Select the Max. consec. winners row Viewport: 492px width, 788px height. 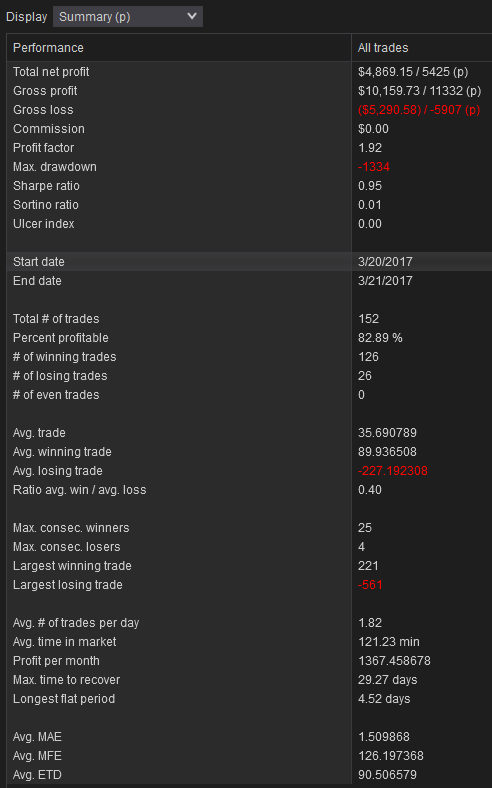[249, 528]
